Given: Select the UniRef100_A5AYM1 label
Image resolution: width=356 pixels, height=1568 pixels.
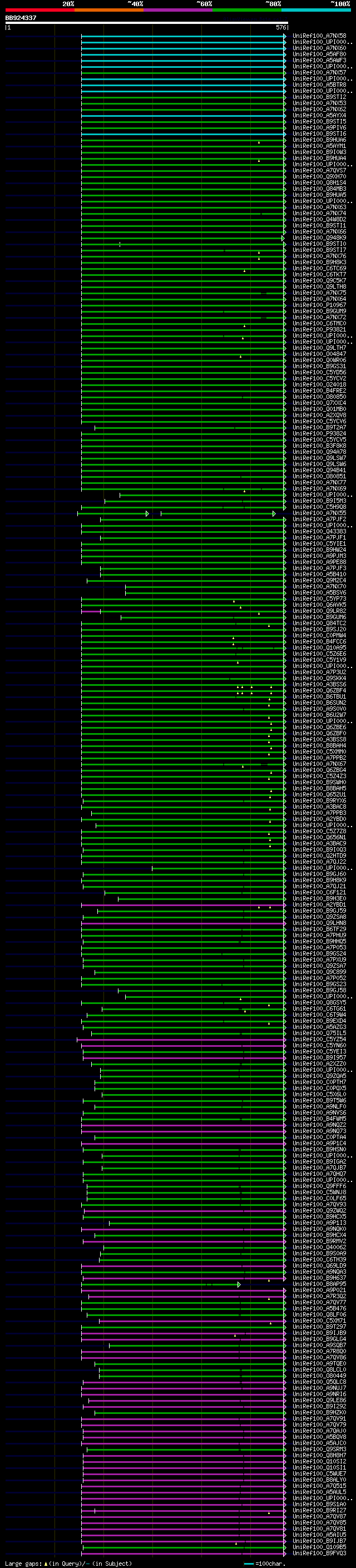Looking at the screenshot, I should [319, 146].
